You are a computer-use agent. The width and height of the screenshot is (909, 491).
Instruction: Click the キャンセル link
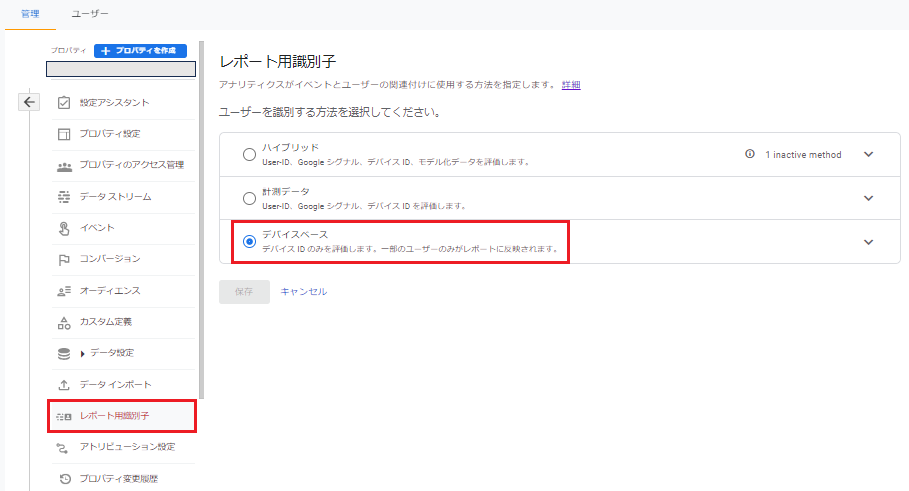point(304,292)
